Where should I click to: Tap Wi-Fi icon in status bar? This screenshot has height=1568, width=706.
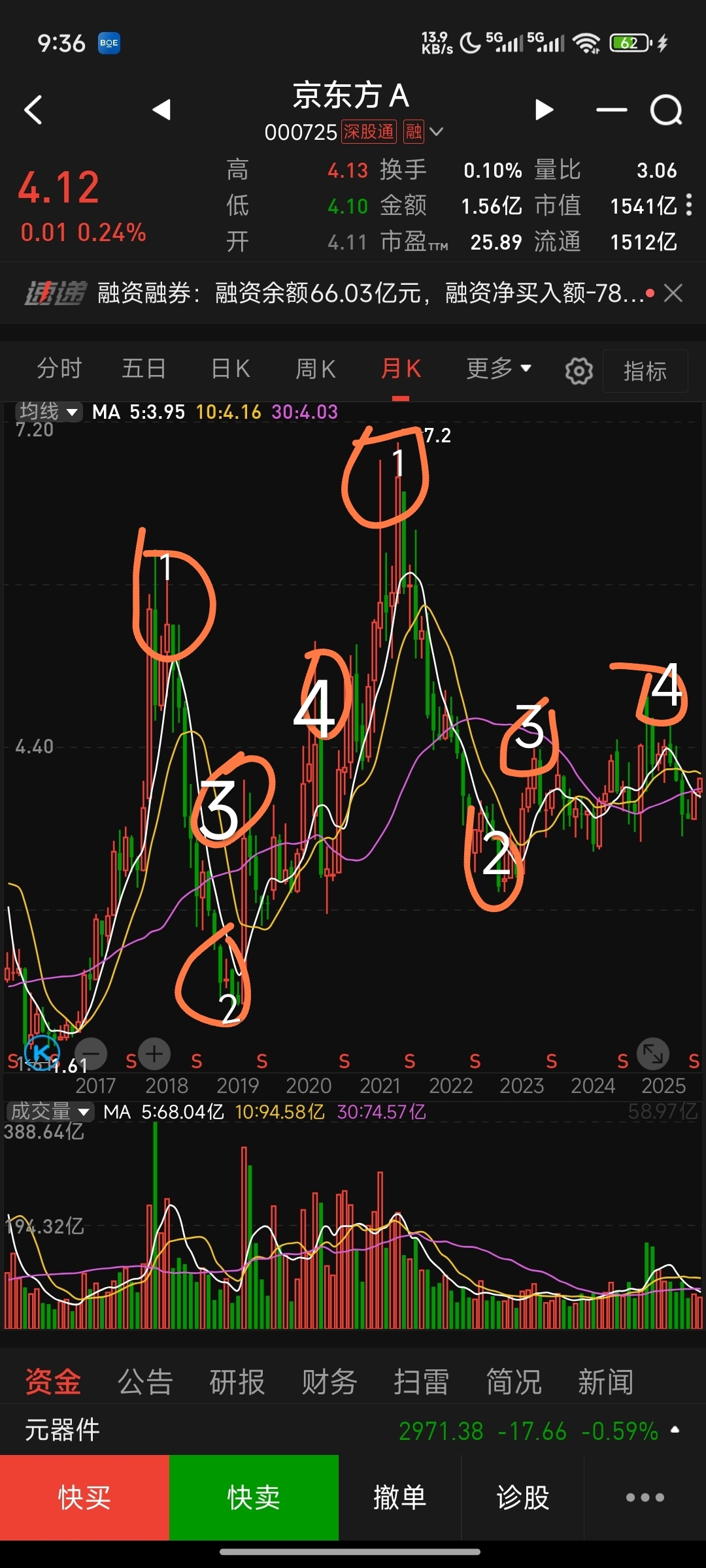click(x=586, y=43)
